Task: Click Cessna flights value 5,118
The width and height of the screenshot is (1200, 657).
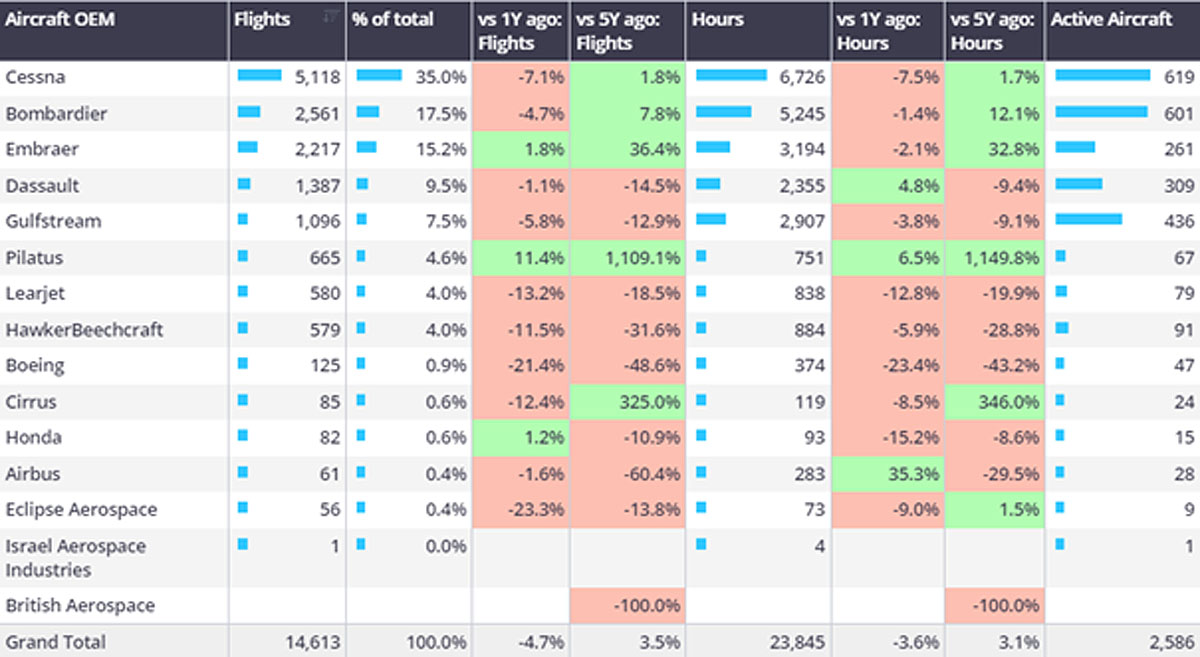Action: (x=318, y=77)
